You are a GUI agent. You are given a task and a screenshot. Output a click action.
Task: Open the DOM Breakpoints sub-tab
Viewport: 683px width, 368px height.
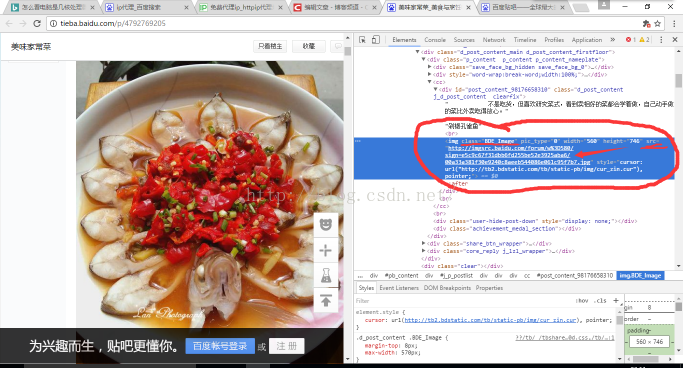pos(447,288)
